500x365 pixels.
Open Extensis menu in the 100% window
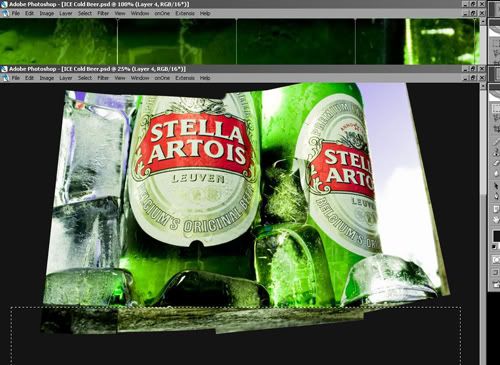tap(185, 13)
